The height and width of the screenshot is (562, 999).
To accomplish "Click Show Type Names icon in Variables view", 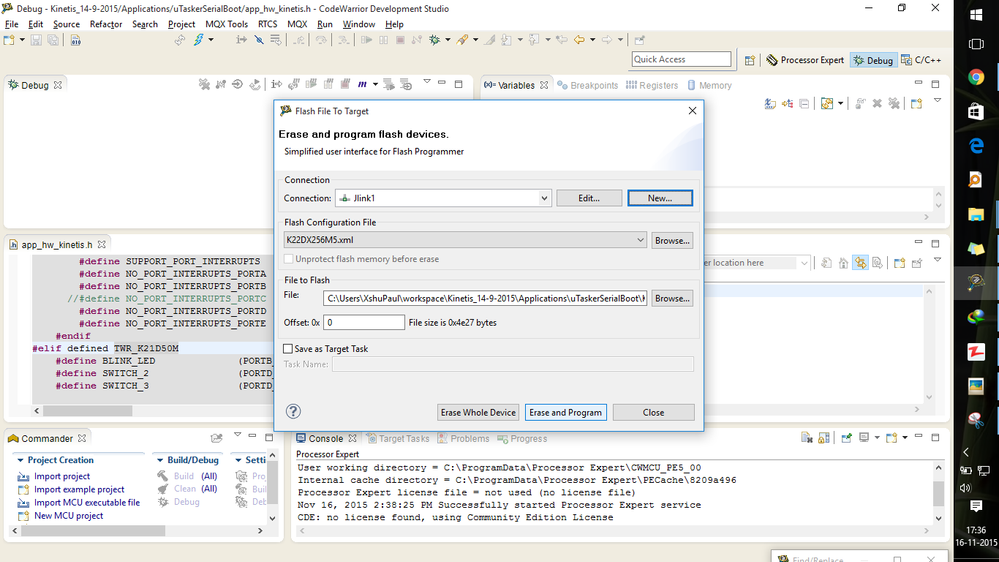I will point(770,103).
